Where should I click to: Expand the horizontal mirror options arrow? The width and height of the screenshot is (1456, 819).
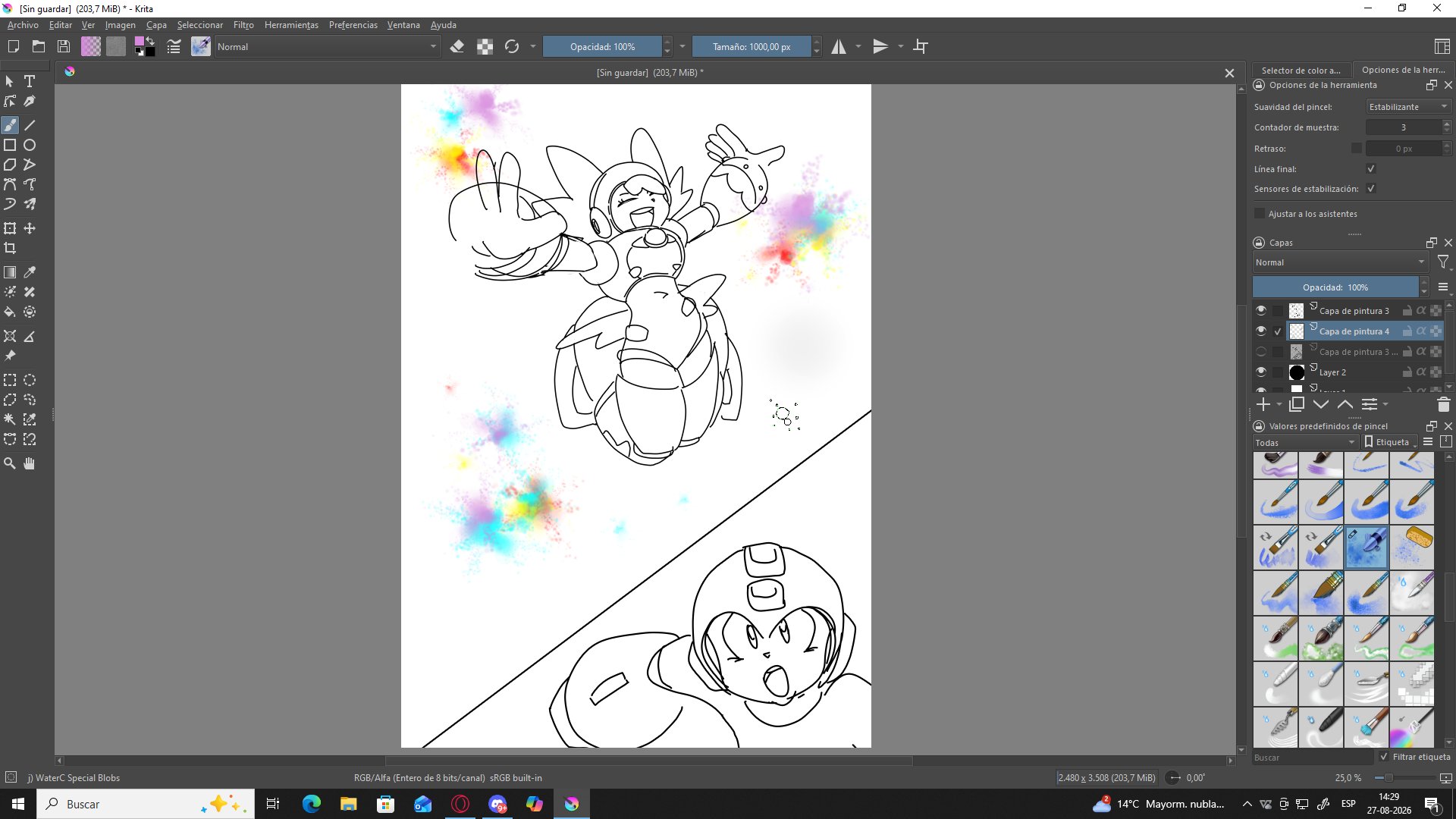point(858,47)
